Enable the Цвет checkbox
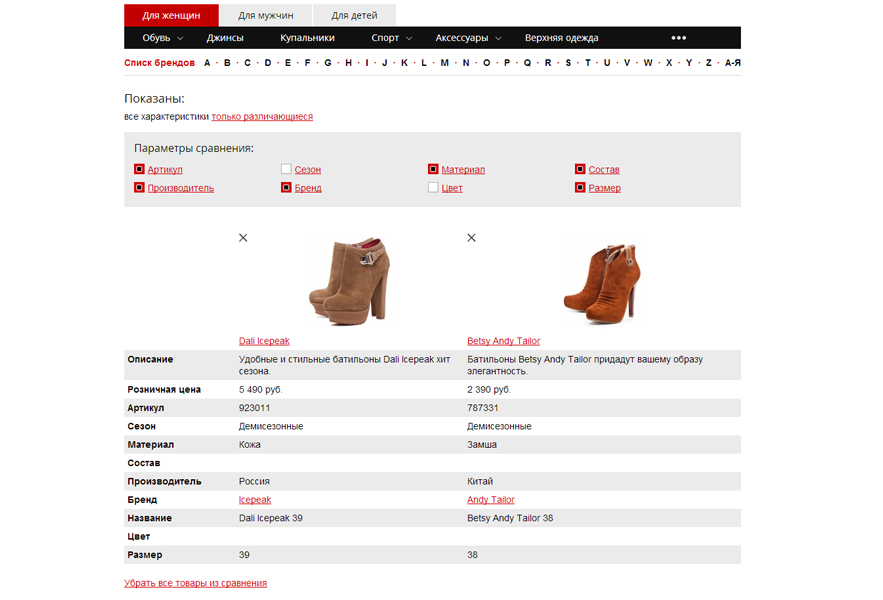Screen dimensions: 883x600 [x=433, y=188]
